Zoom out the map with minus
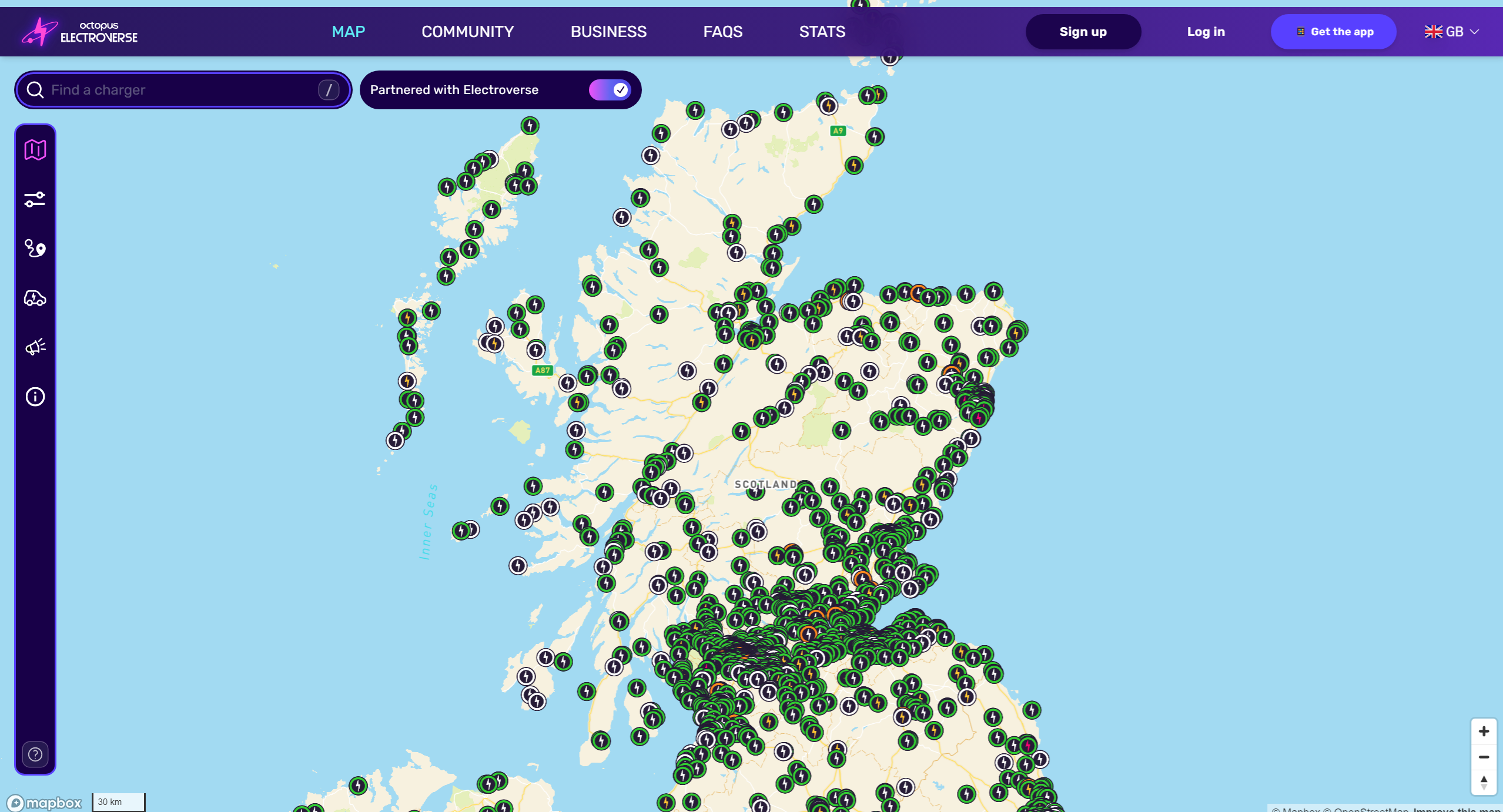 point(1483,757)
